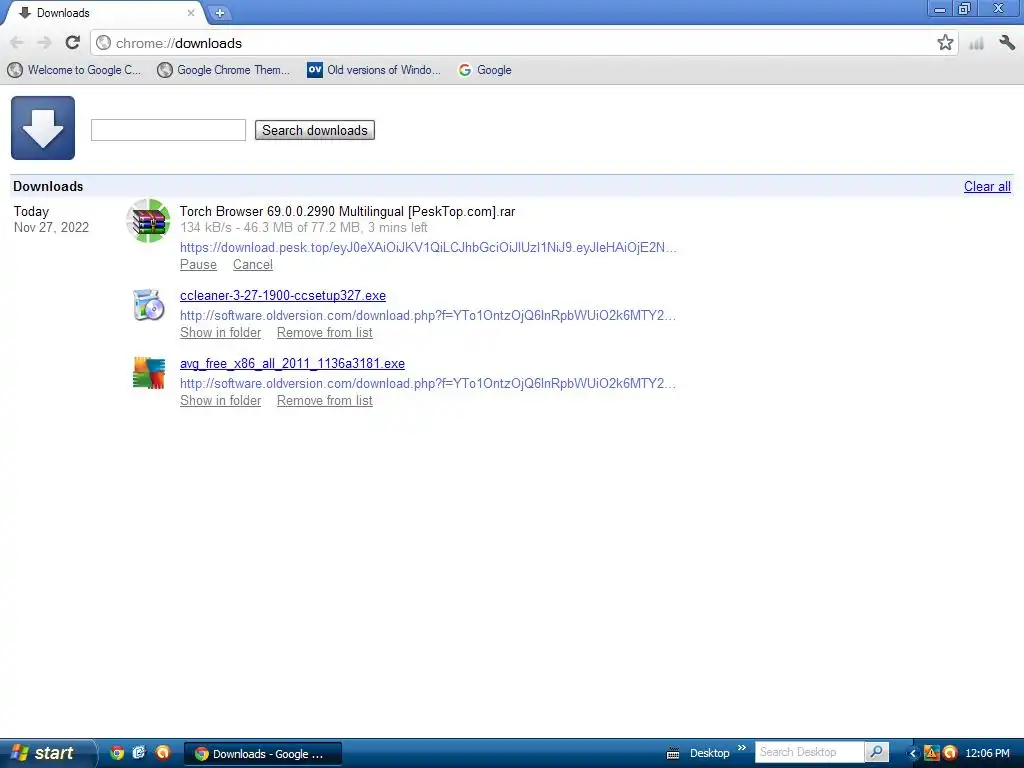The image size is (1024, 768).
Task: Reload the downloads page
Action: tap(72, 43)
